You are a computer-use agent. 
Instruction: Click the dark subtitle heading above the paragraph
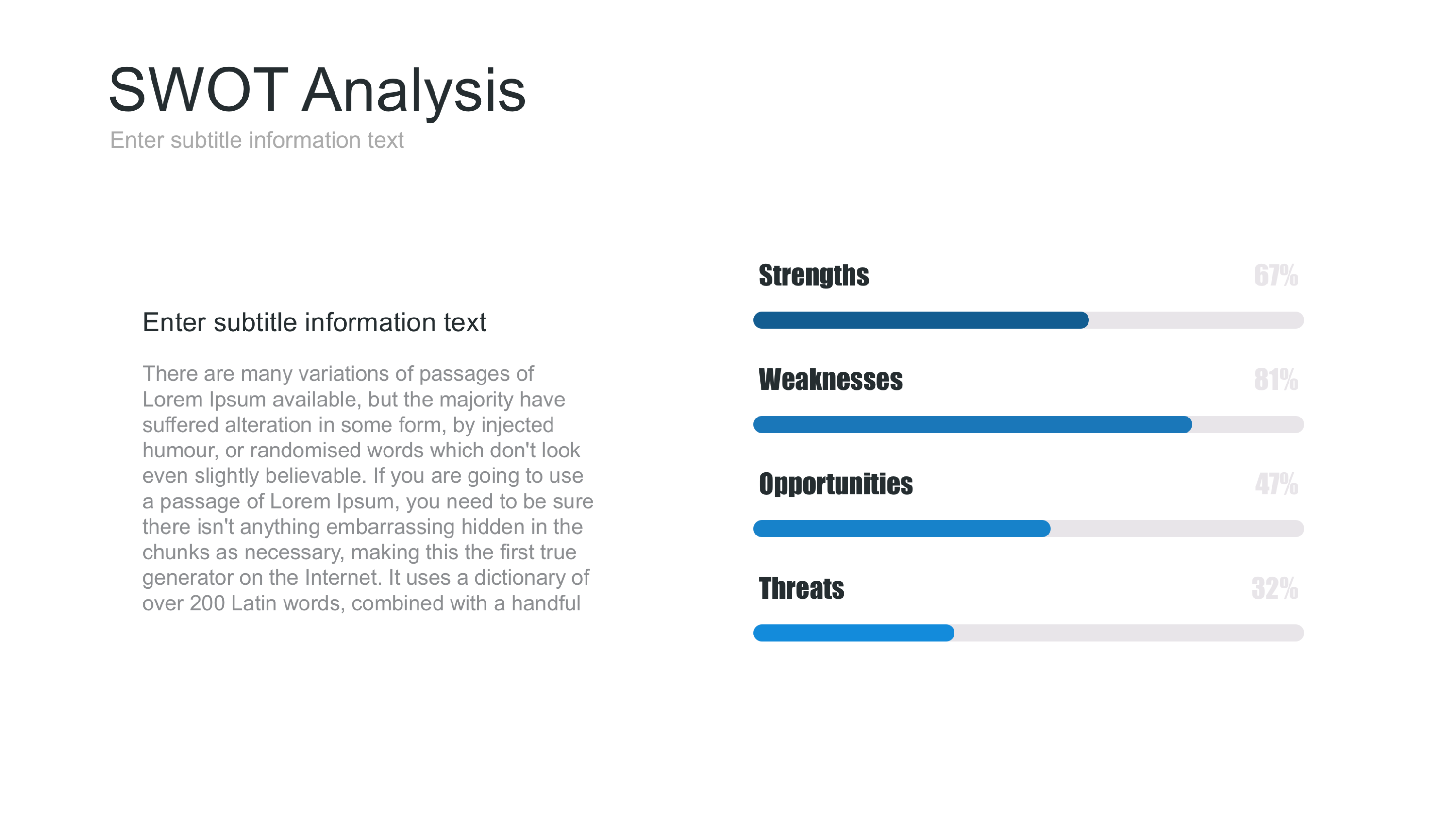pyautogui.click(x=314, y=322)
